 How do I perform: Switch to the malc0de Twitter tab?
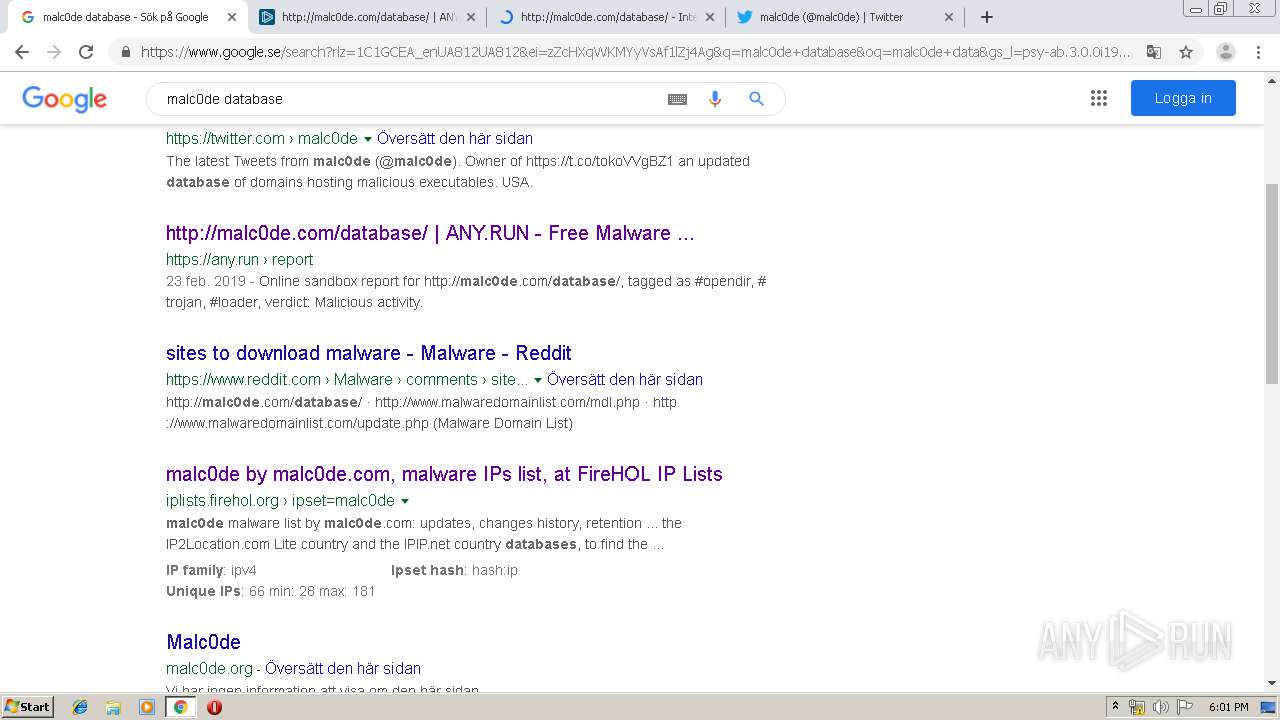coord(843,17)
